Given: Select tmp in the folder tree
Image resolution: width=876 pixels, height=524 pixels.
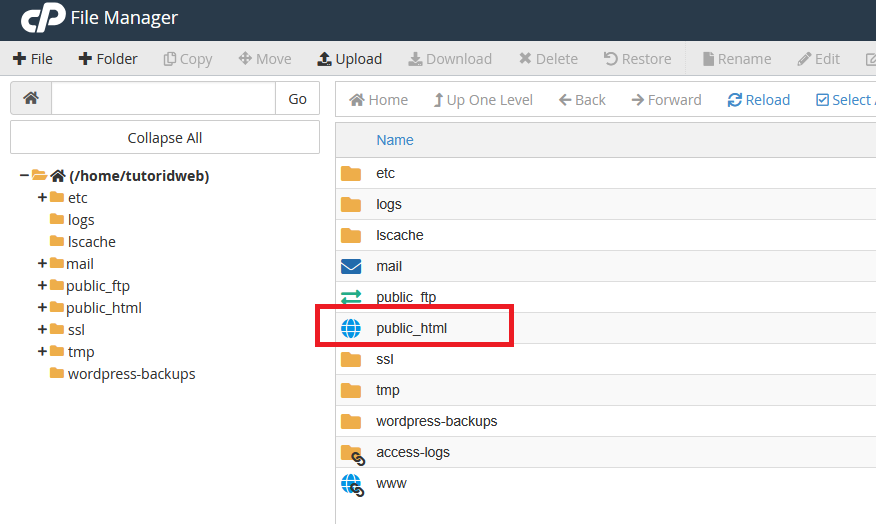Looking at the screenshot, I should [81, 352].
